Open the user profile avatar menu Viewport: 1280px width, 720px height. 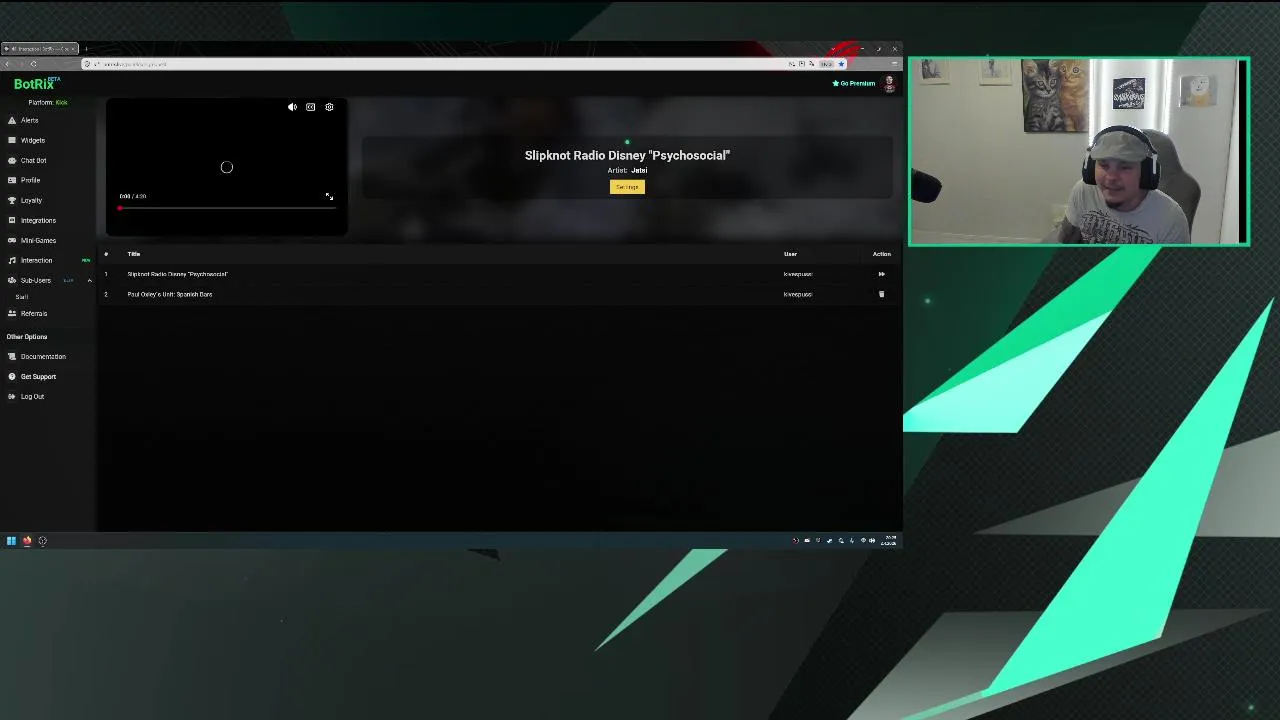(x=889, y=84)
